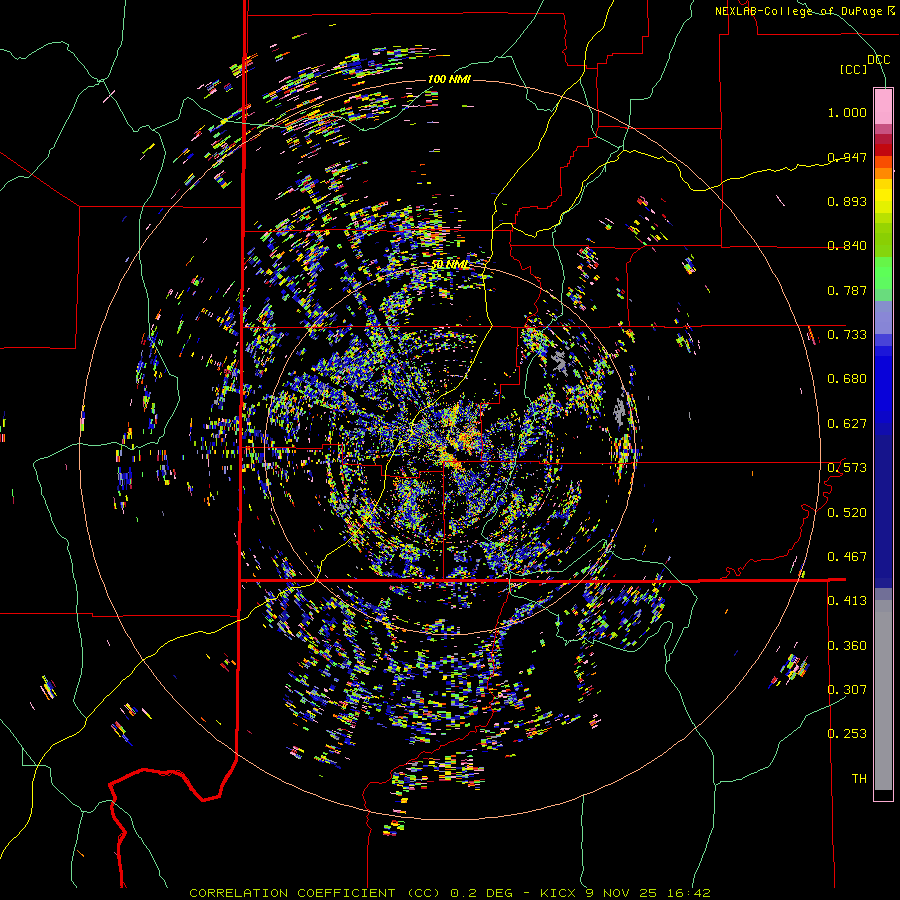Image resolution: width=900 pixels, height=900 pixels.
Task: Click the DCC product label above color bar
Action: [x=878, y=60]
